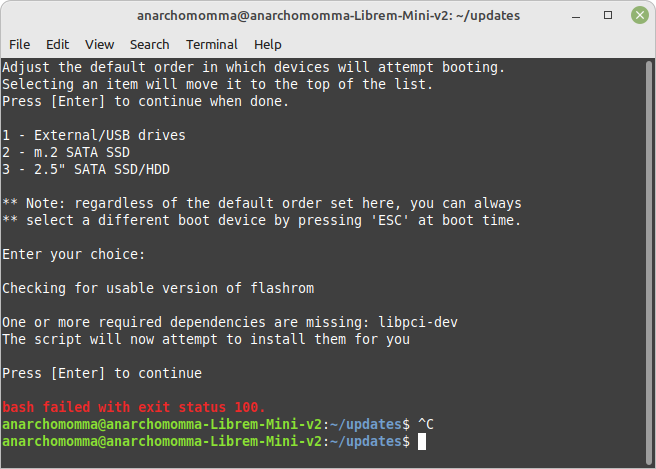Click 'Checking for usable version of flashrom' text
This screenshot has height=469, width=656.
pos(158,288)
